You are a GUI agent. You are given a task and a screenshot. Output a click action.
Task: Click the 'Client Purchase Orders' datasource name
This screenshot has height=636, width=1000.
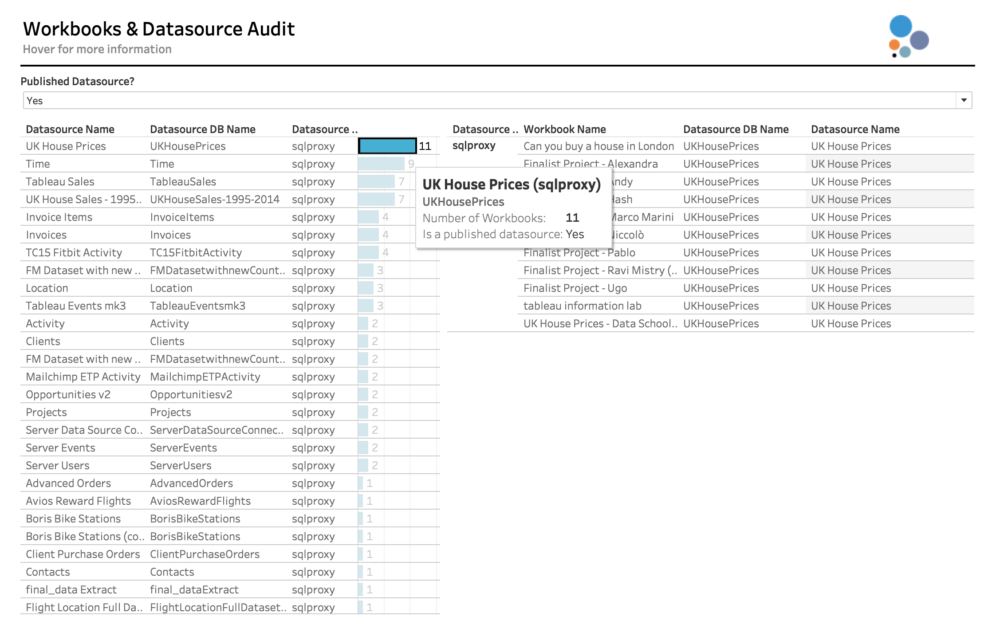[83, 554]
